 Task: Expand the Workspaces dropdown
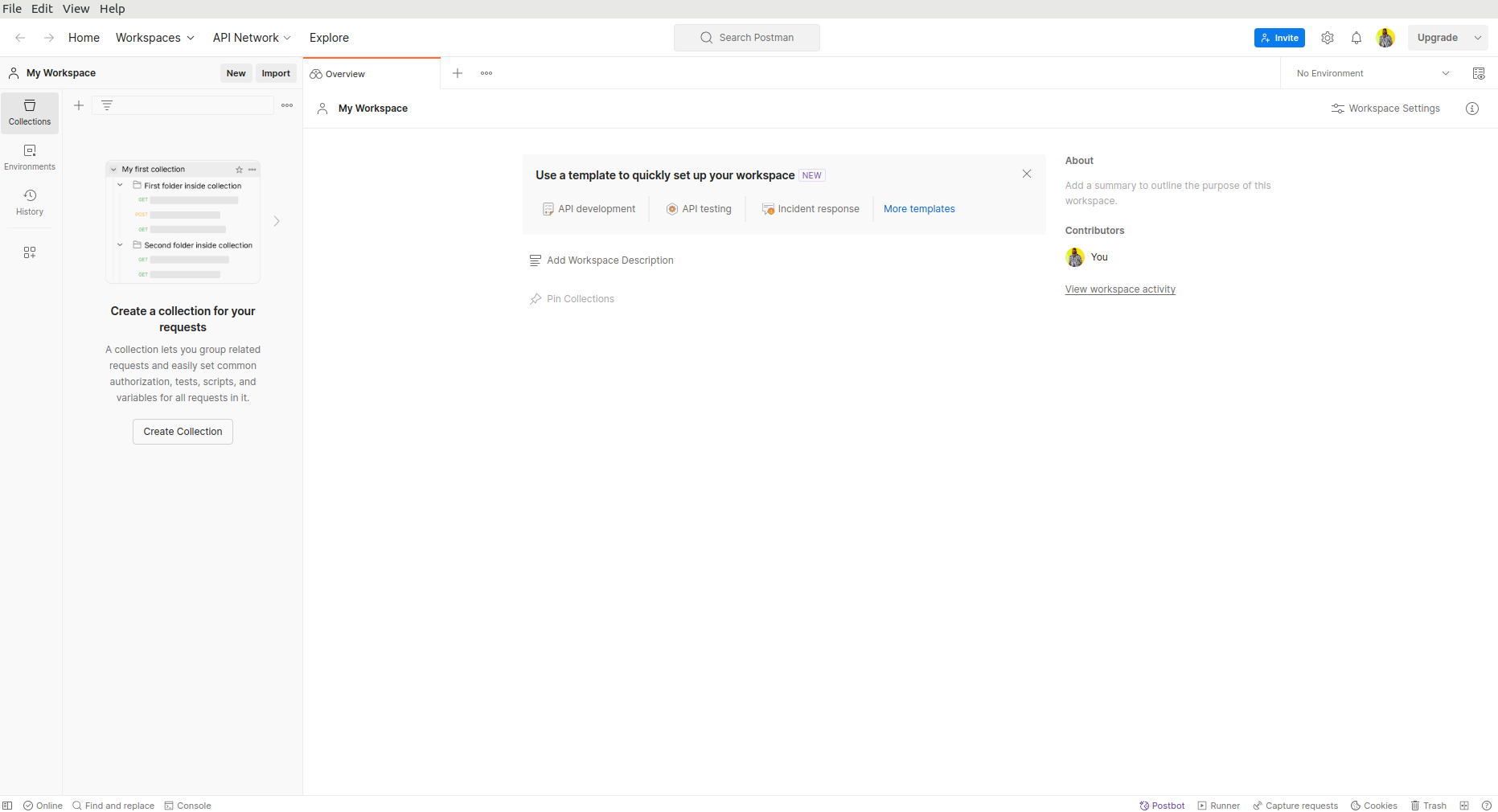(155, 38)
